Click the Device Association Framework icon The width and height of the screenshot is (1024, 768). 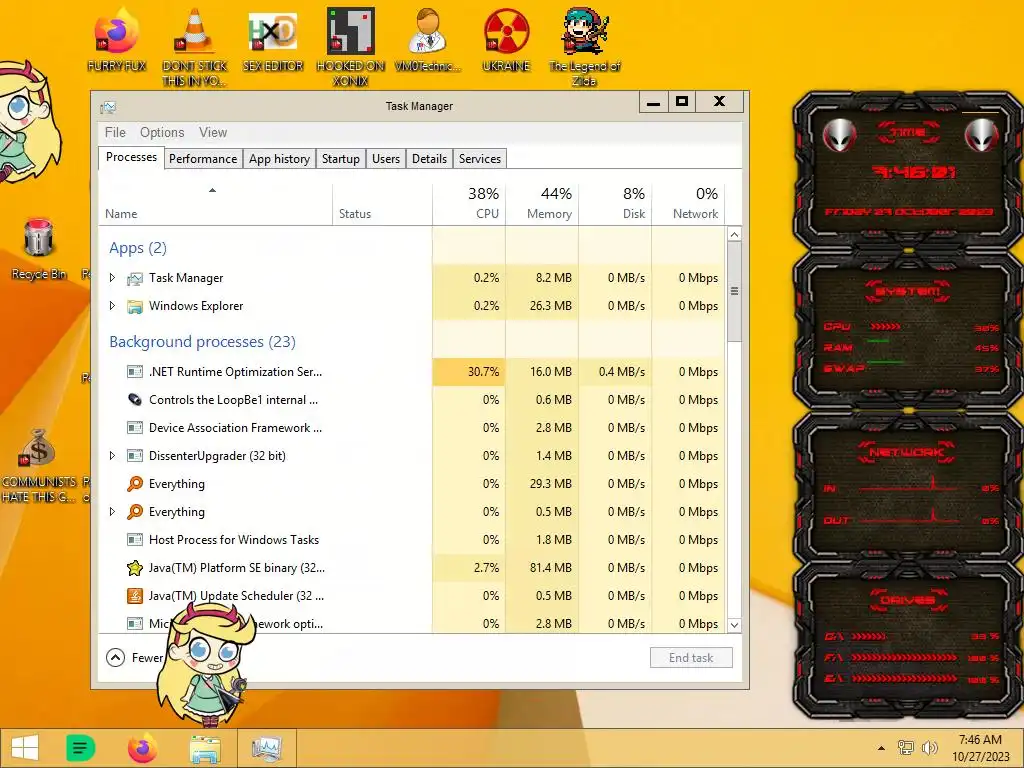[135, 428]
